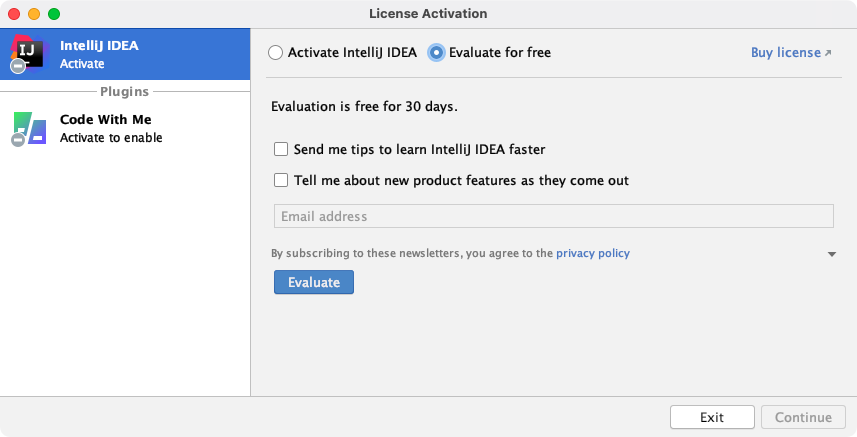The image size is (857, 437).
Task: Focus the Email address field
Action: point(554,216)
